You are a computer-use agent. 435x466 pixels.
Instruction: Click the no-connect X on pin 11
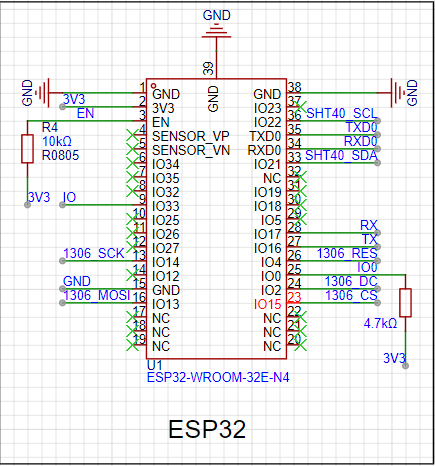point(132,233)
